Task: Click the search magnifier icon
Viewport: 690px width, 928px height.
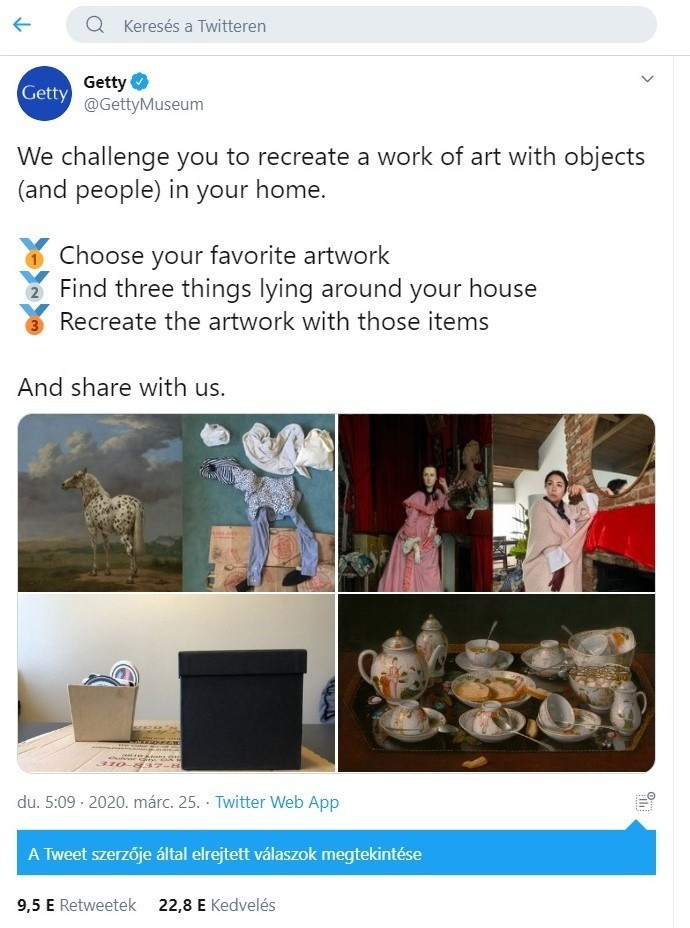Action: point(95,25)
